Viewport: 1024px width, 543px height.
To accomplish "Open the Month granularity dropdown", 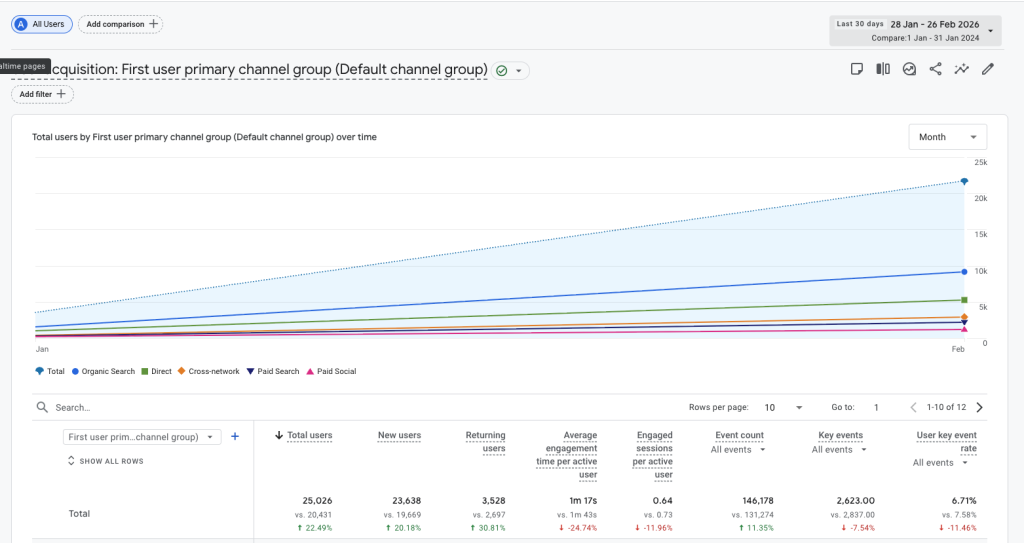I will point(947,137).
